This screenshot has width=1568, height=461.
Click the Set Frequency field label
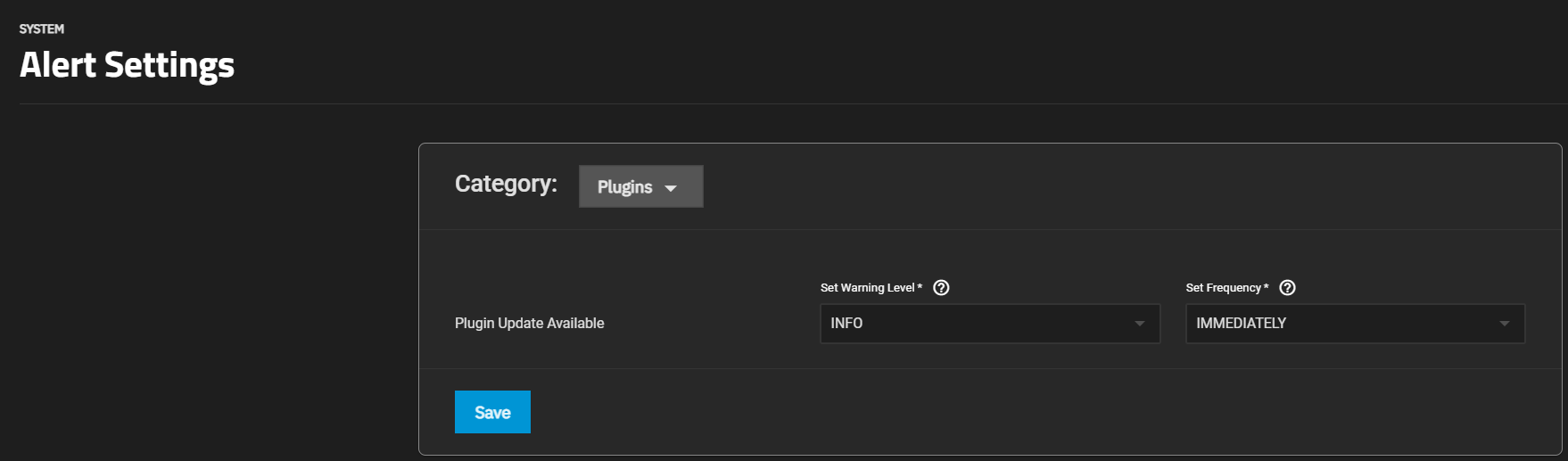pyautogui.click(x=1223, y=288)
